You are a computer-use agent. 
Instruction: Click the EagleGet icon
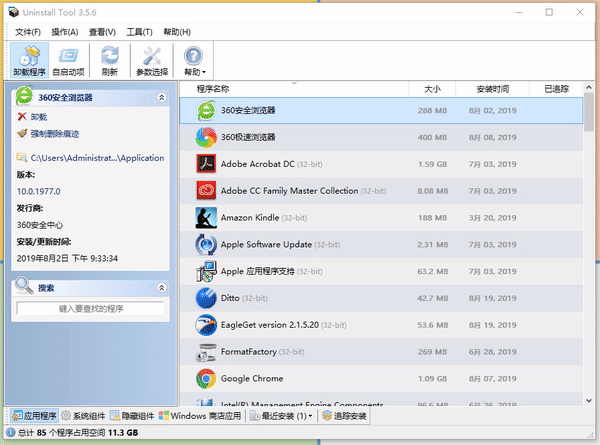[x=206, y=325]
